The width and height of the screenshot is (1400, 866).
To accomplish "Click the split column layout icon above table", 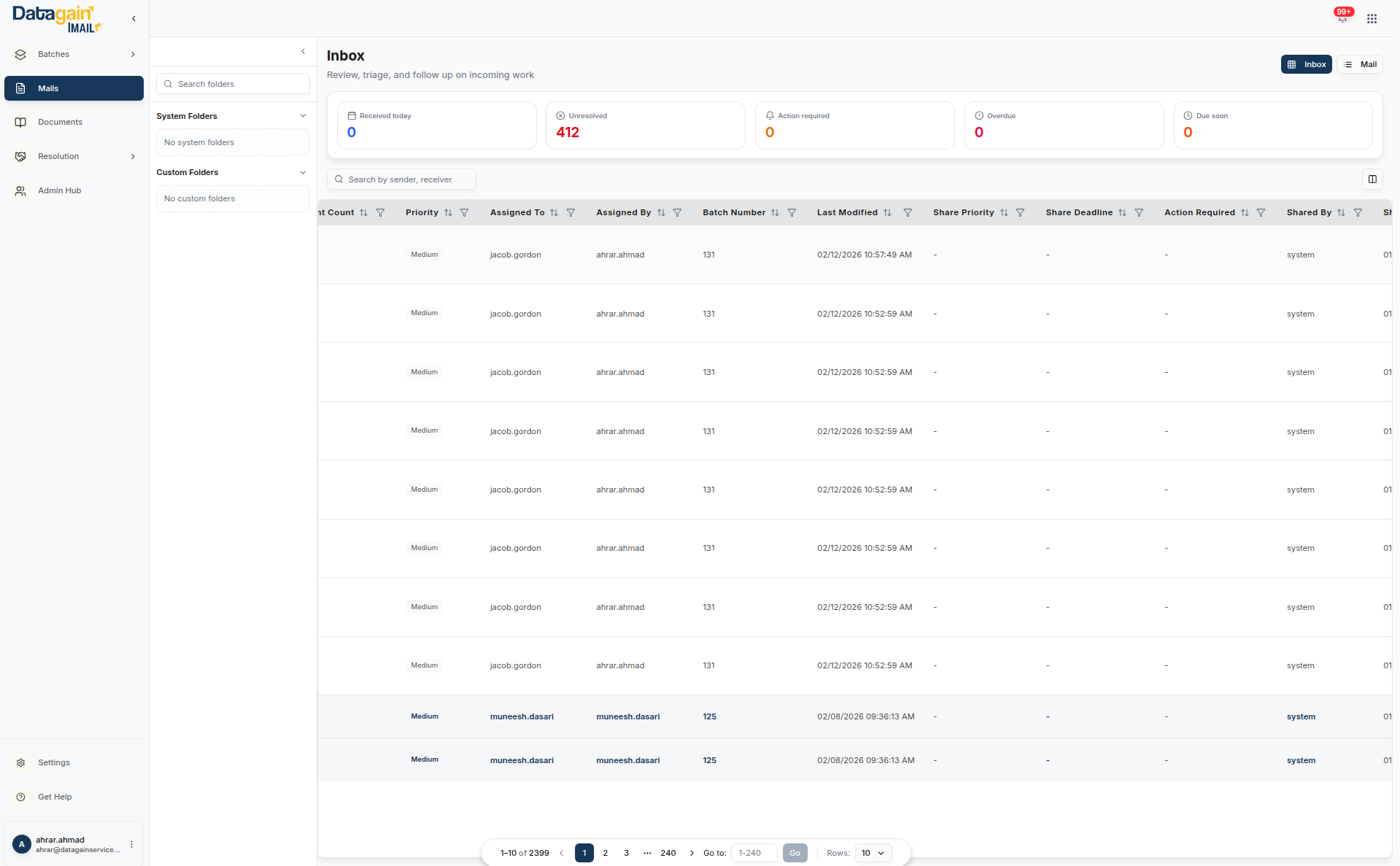I will click(1372, 179).
